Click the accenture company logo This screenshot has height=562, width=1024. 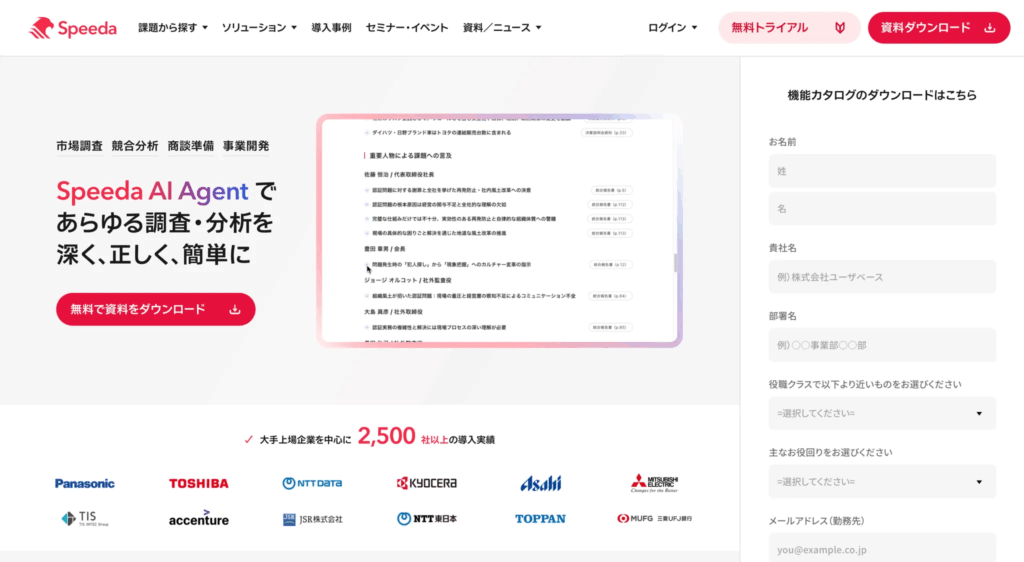(198, 519)
